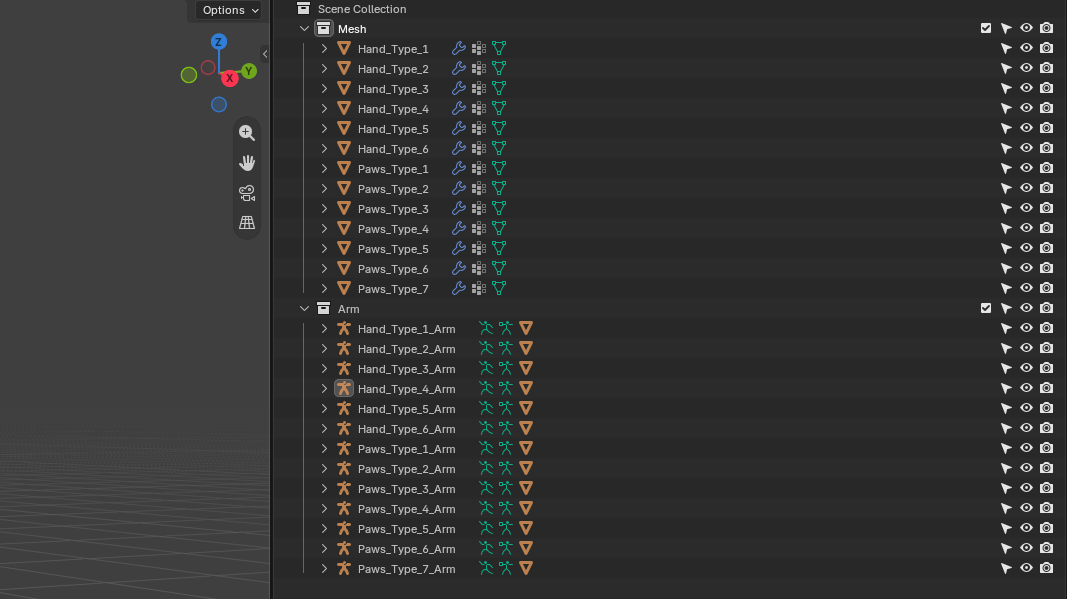This screenshot has height=599, width=1067.
Task: Click the negative X axis red hollow circle
Action: (x=208, y=67)
